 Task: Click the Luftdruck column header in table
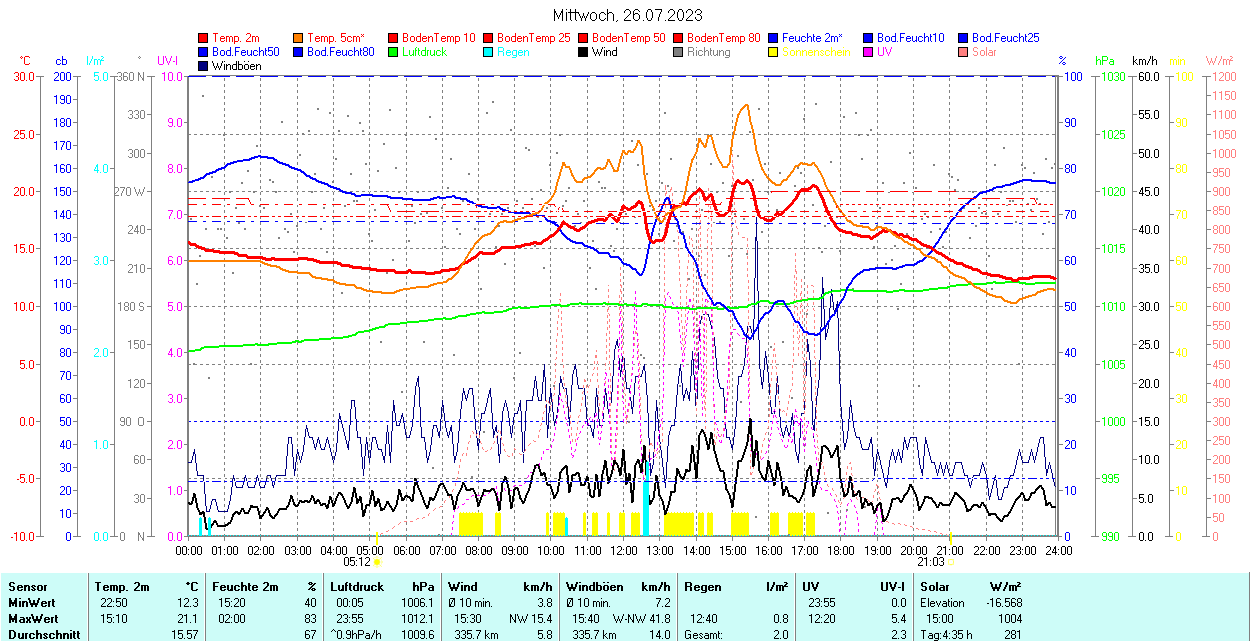[x=355, y=587]
